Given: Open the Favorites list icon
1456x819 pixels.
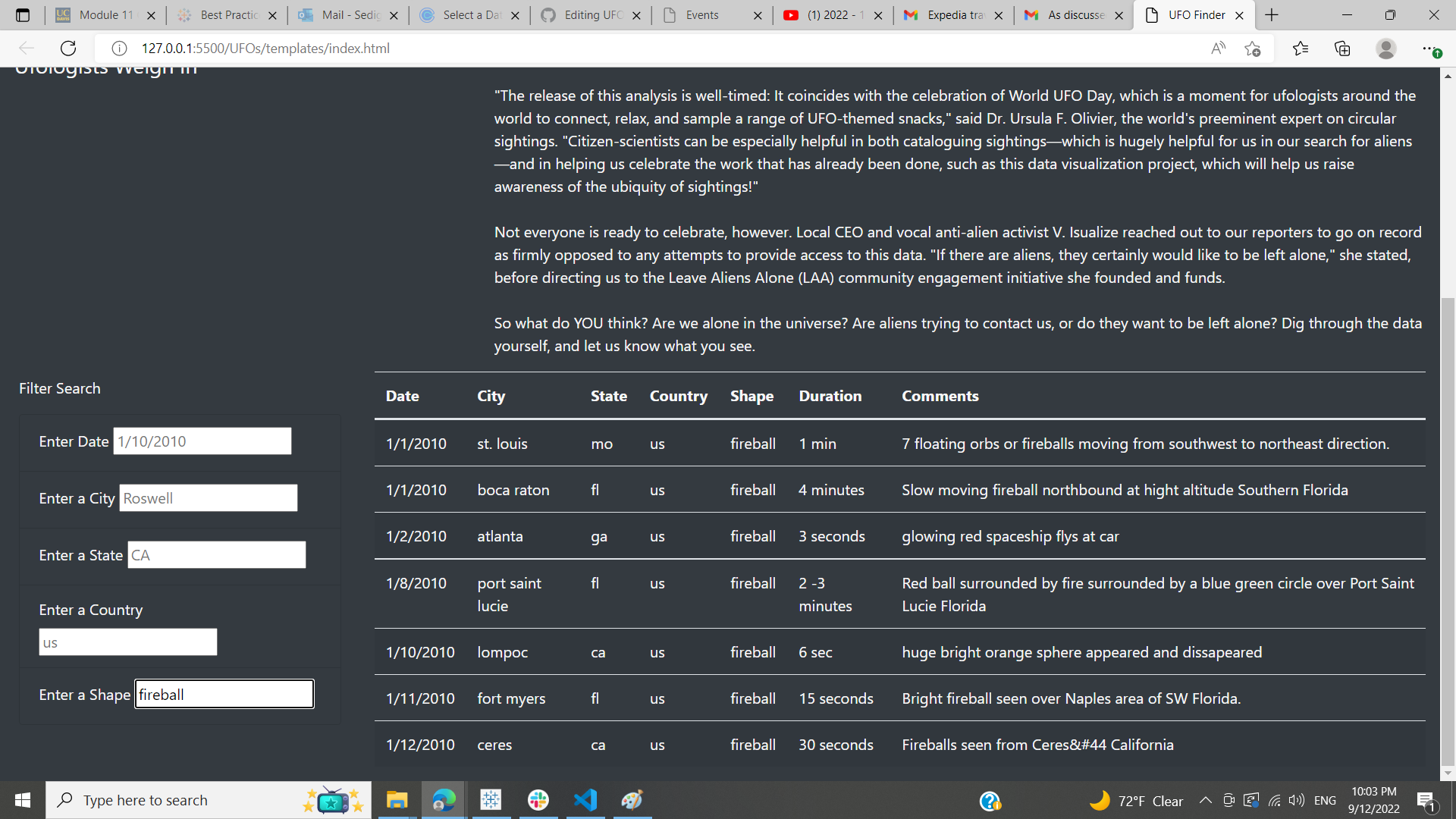Looking at the screenshot, I should (1301, 49).
